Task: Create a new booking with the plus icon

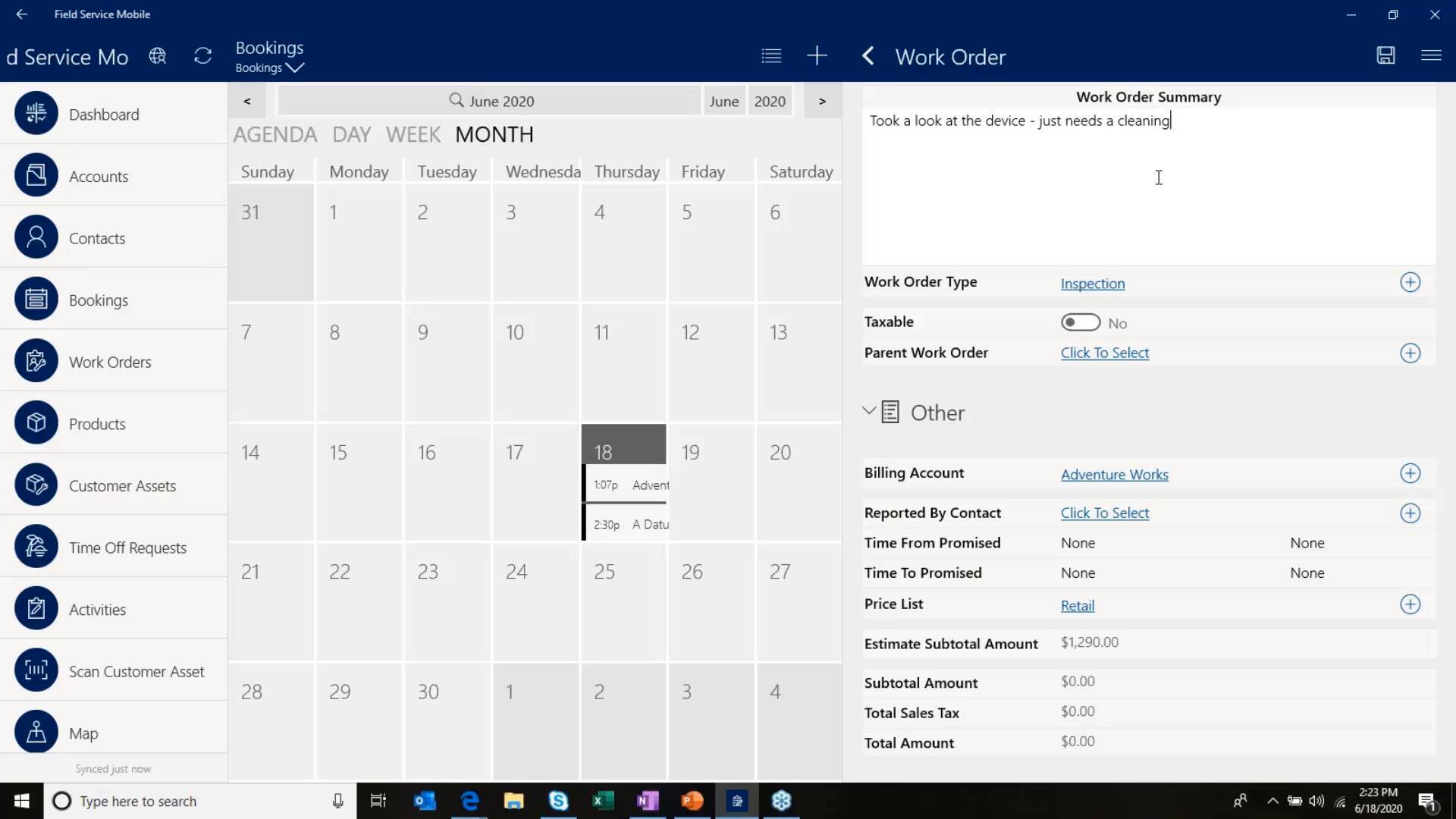Action: 817,55
